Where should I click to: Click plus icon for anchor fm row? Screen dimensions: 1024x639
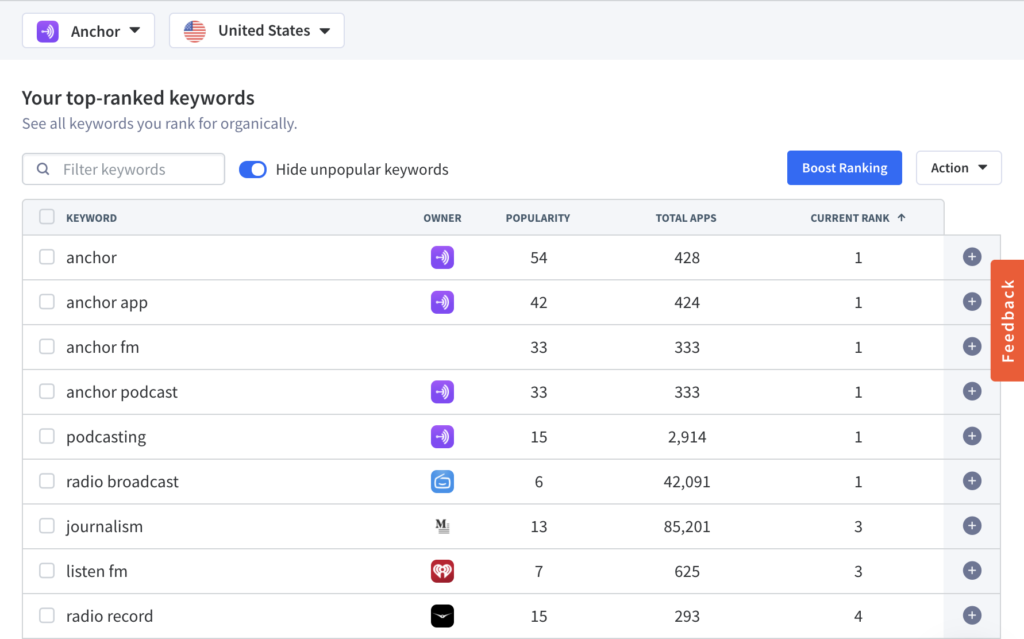tap(972, 346)
